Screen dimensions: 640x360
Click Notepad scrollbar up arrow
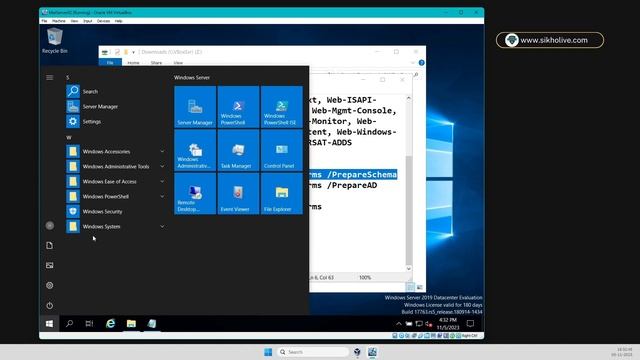(x=409, y=98)
